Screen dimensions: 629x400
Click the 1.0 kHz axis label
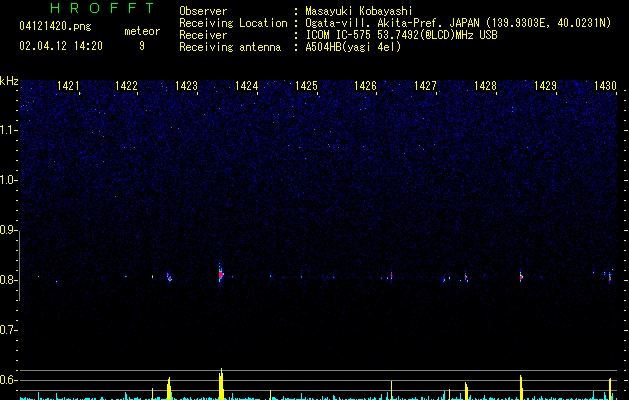click(9, 180)
